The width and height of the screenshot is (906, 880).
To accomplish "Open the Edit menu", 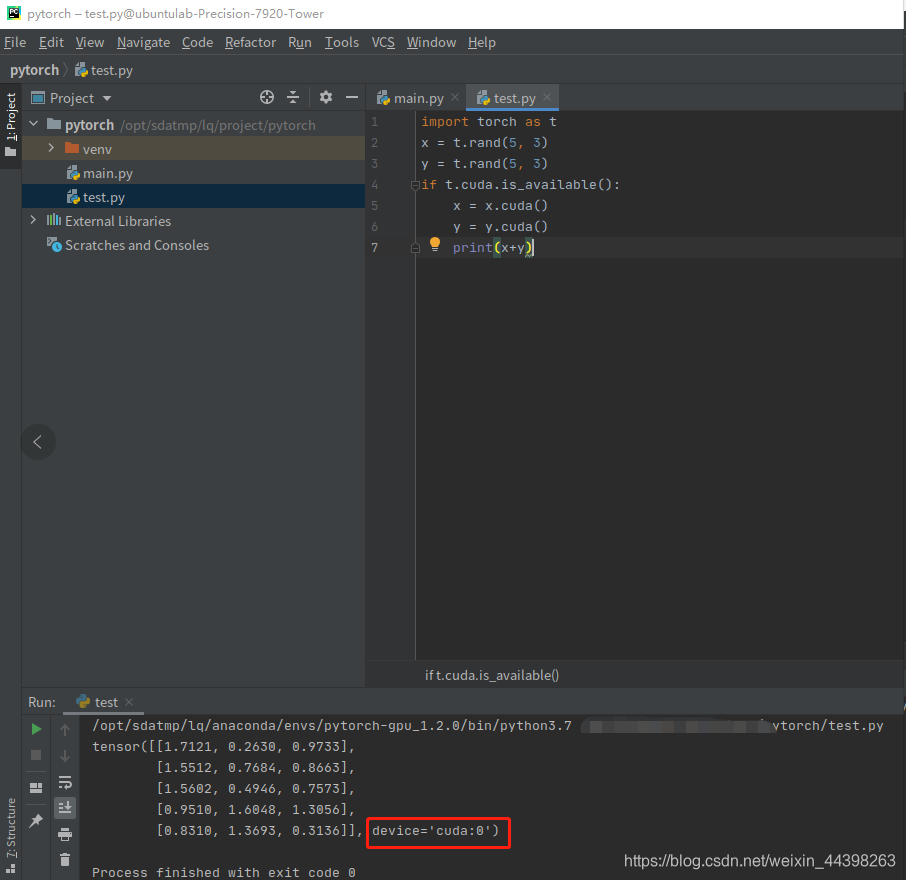I will 51,42.
